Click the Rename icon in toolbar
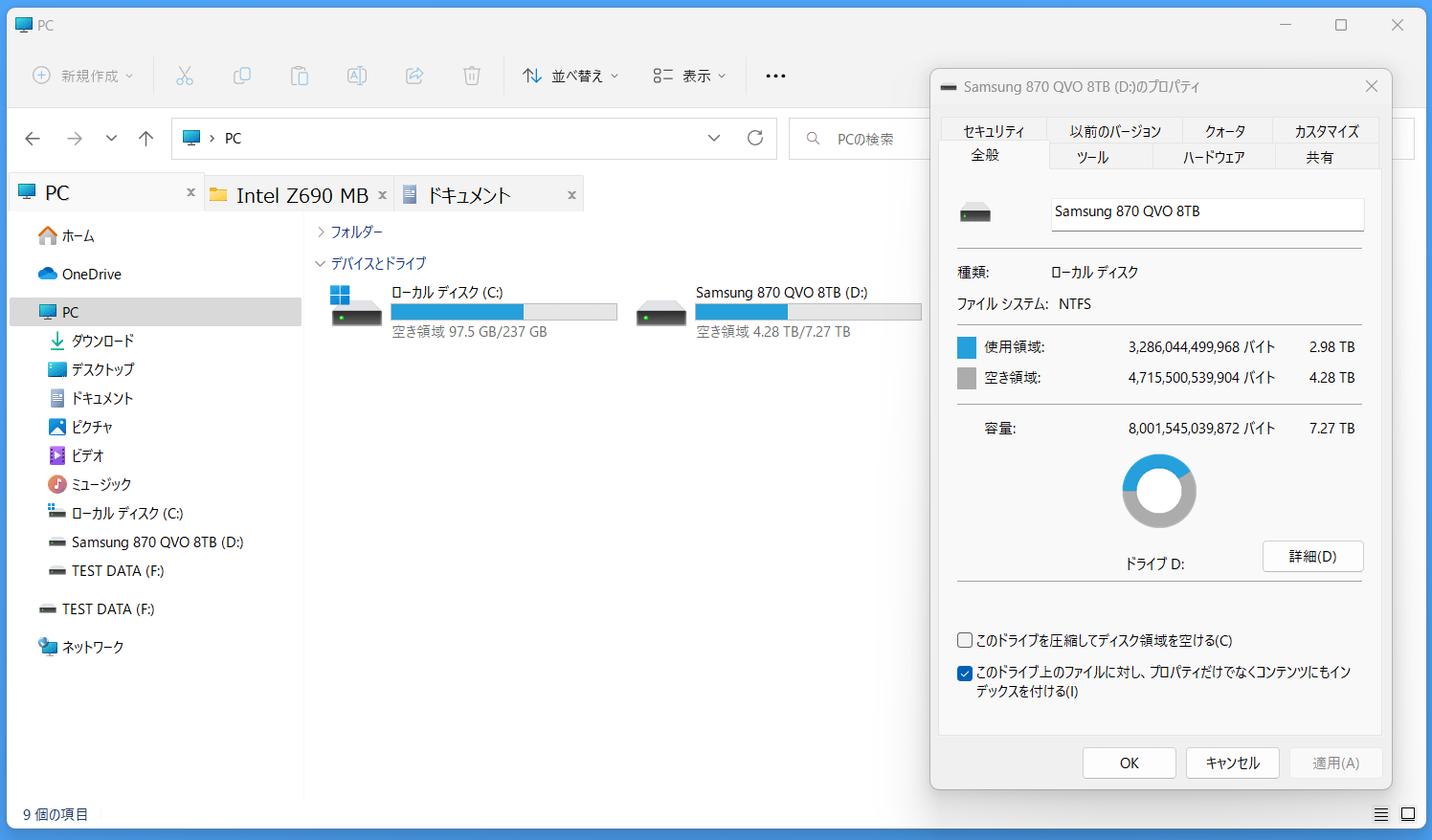The image size is (1432, 840). (x=357, y=76)
